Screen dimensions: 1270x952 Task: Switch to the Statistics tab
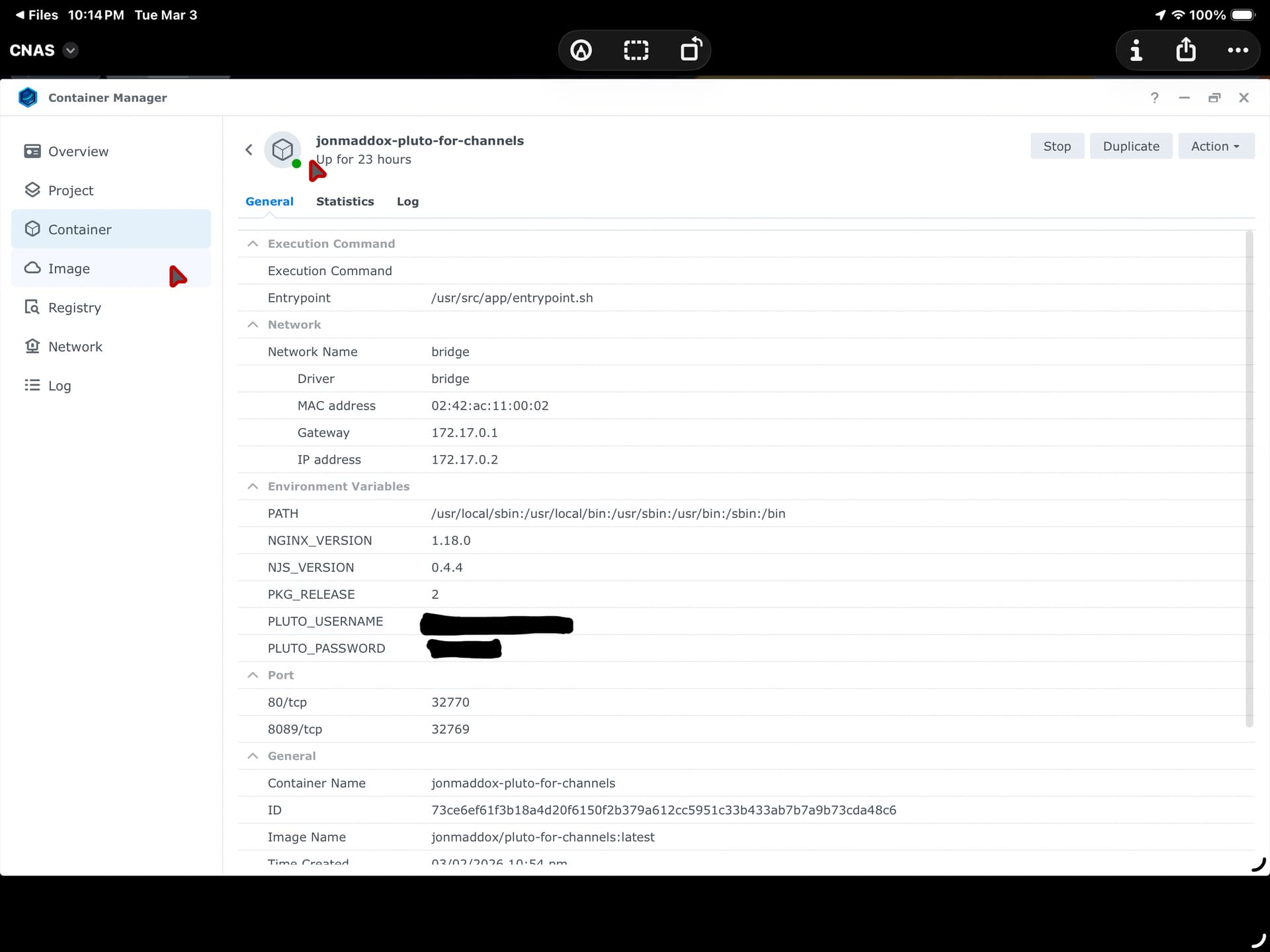pyautogui.click(x=345, y=202)
